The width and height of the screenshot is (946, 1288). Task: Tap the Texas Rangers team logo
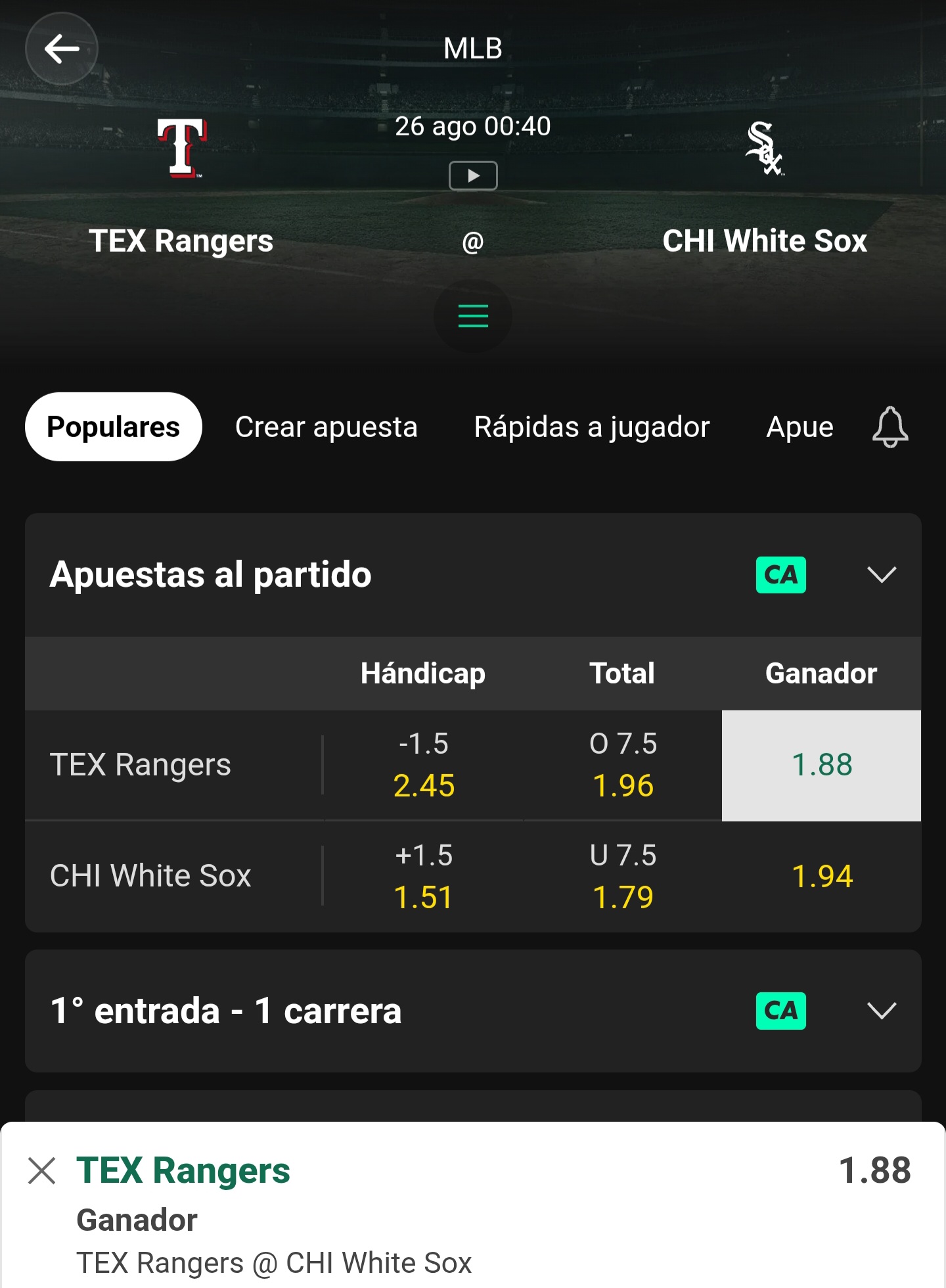tap(182, 148)
